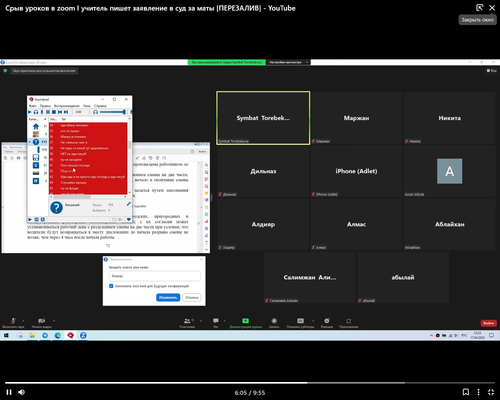Toggle remember my name checkbox

coord(111,286)
